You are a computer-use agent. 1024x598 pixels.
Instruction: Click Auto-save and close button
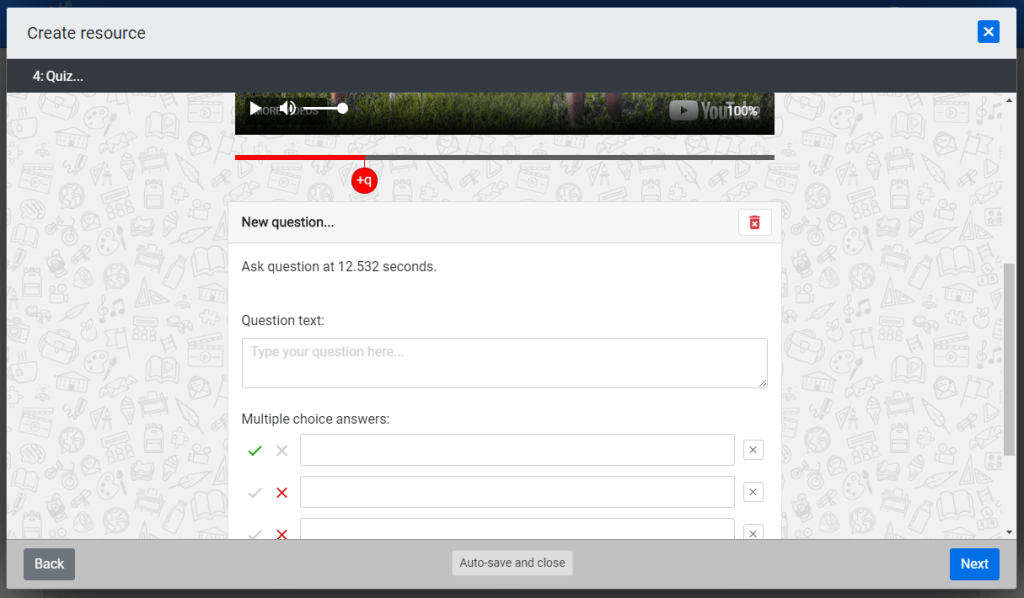512,563
